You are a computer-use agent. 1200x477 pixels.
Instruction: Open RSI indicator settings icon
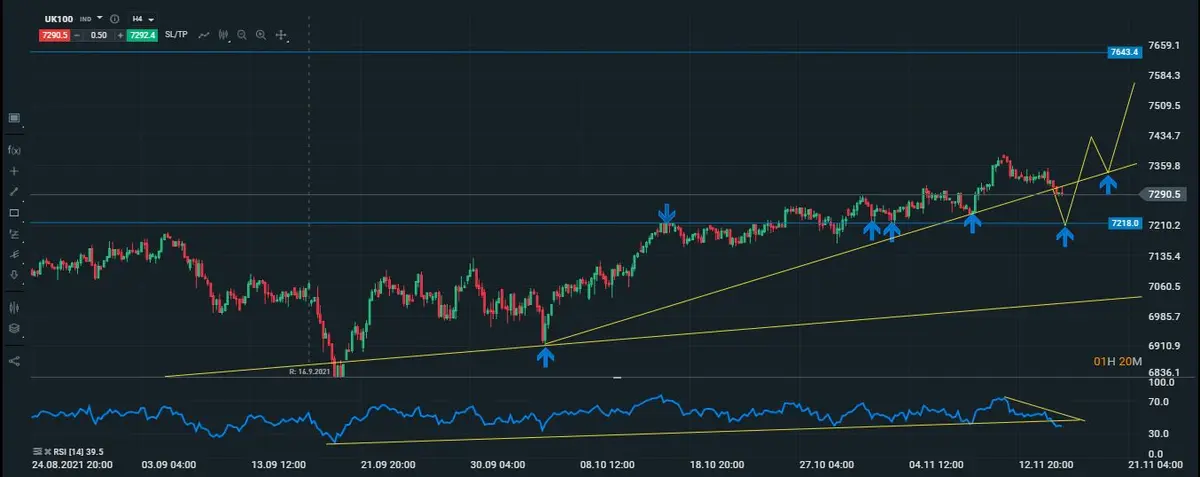(38, 451)
